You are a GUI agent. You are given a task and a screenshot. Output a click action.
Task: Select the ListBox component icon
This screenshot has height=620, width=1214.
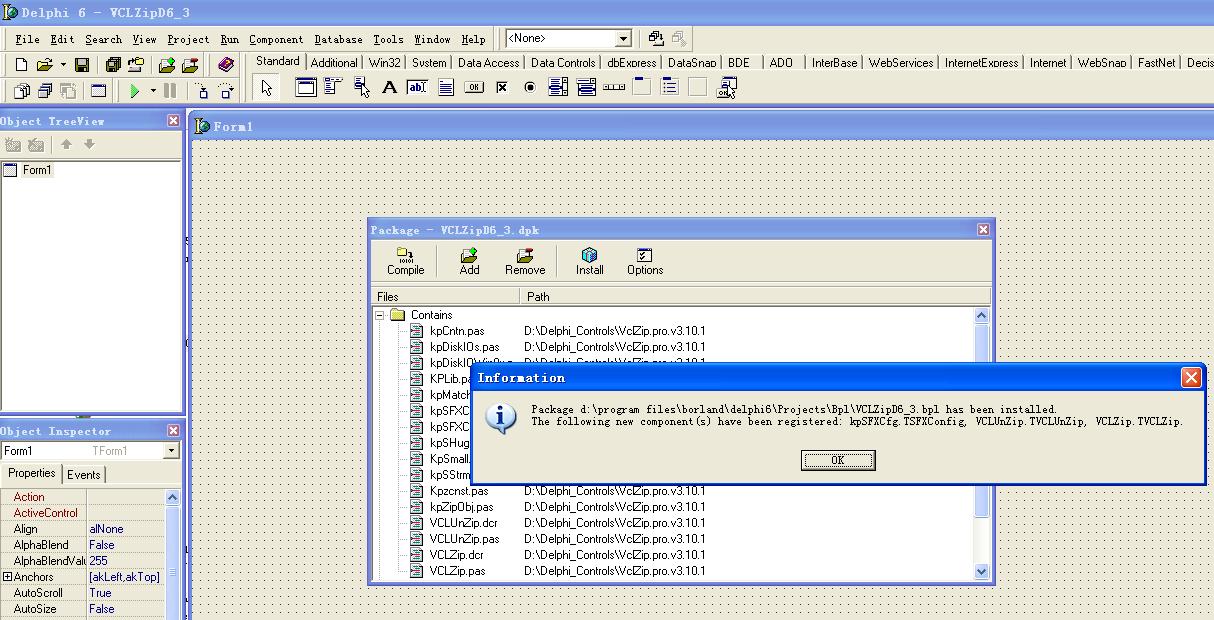558,88
